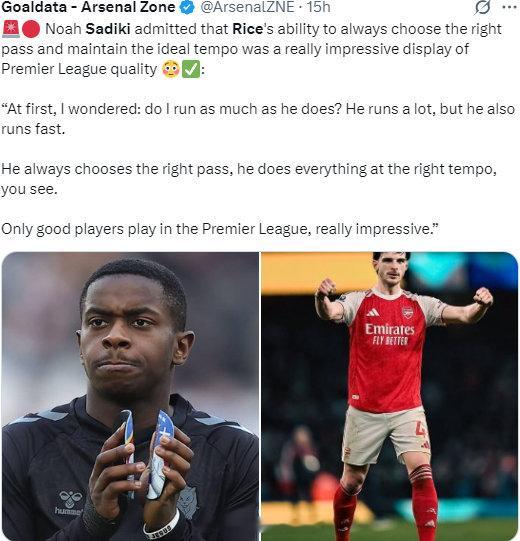
Task: Click the Emirates Fly Better shirt logo
Action: pyautogui.click(x=390, y=334)
